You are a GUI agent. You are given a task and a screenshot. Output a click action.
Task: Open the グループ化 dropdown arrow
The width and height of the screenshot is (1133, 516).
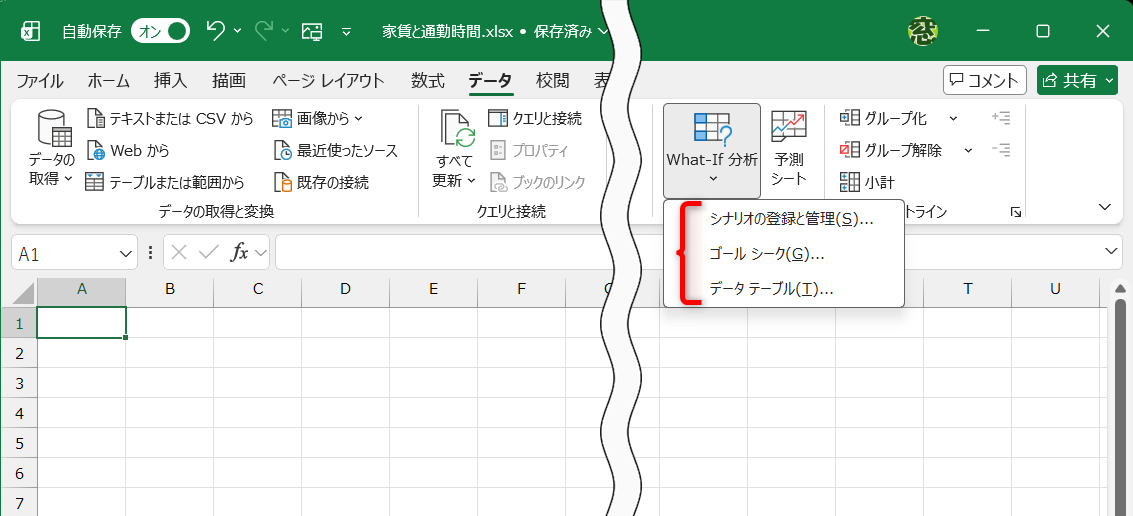click(953, 119)
